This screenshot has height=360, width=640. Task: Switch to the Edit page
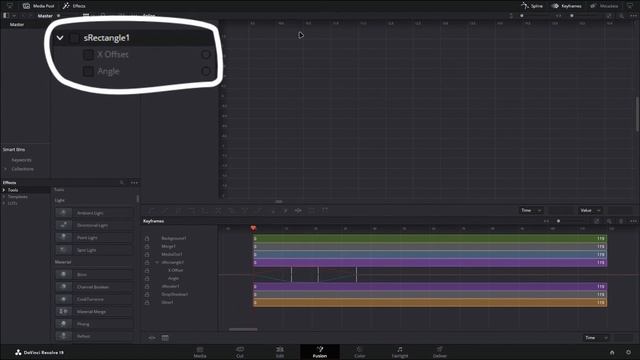(280, 352)
